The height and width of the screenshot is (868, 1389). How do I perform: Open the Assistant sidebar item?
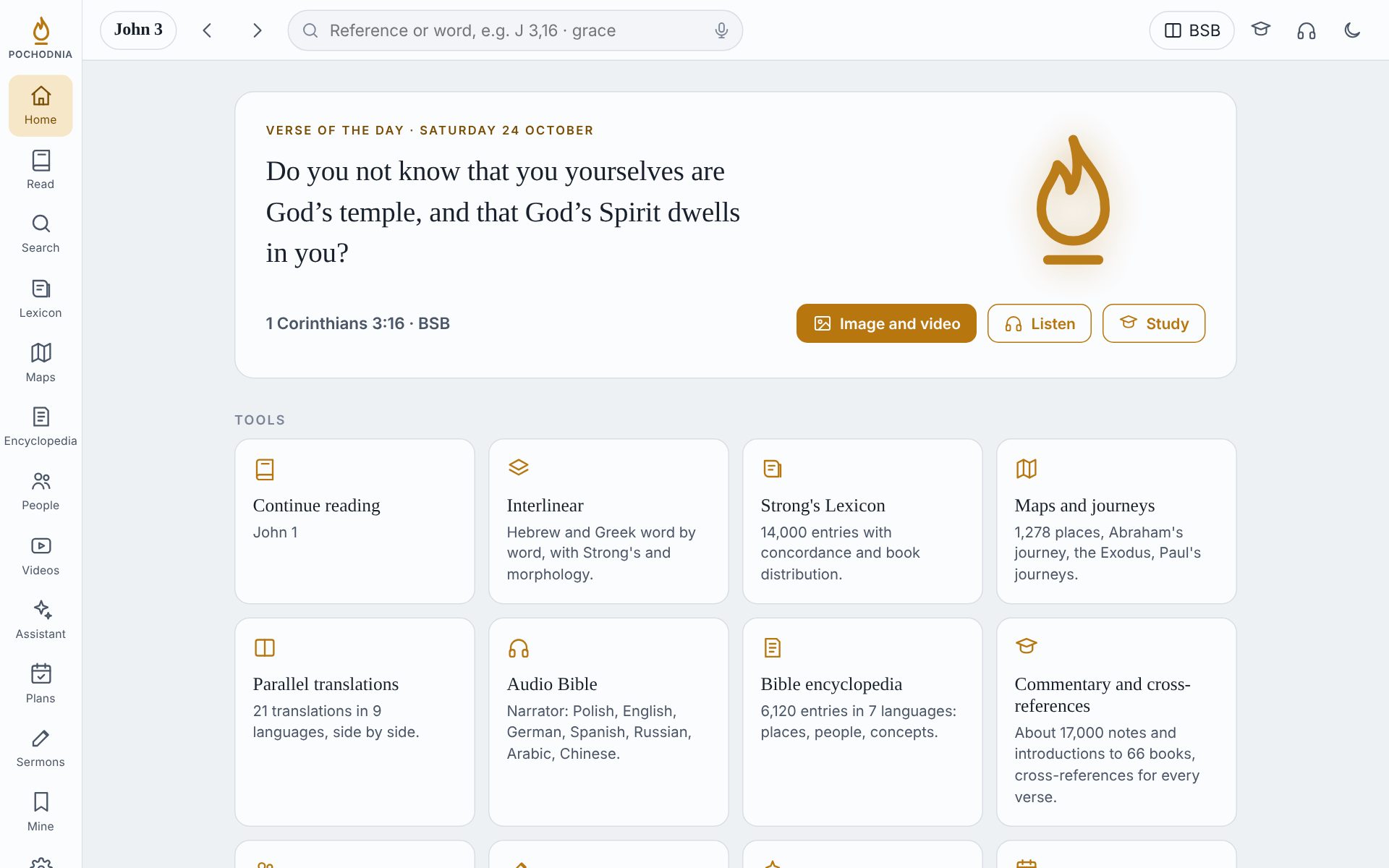41,620
